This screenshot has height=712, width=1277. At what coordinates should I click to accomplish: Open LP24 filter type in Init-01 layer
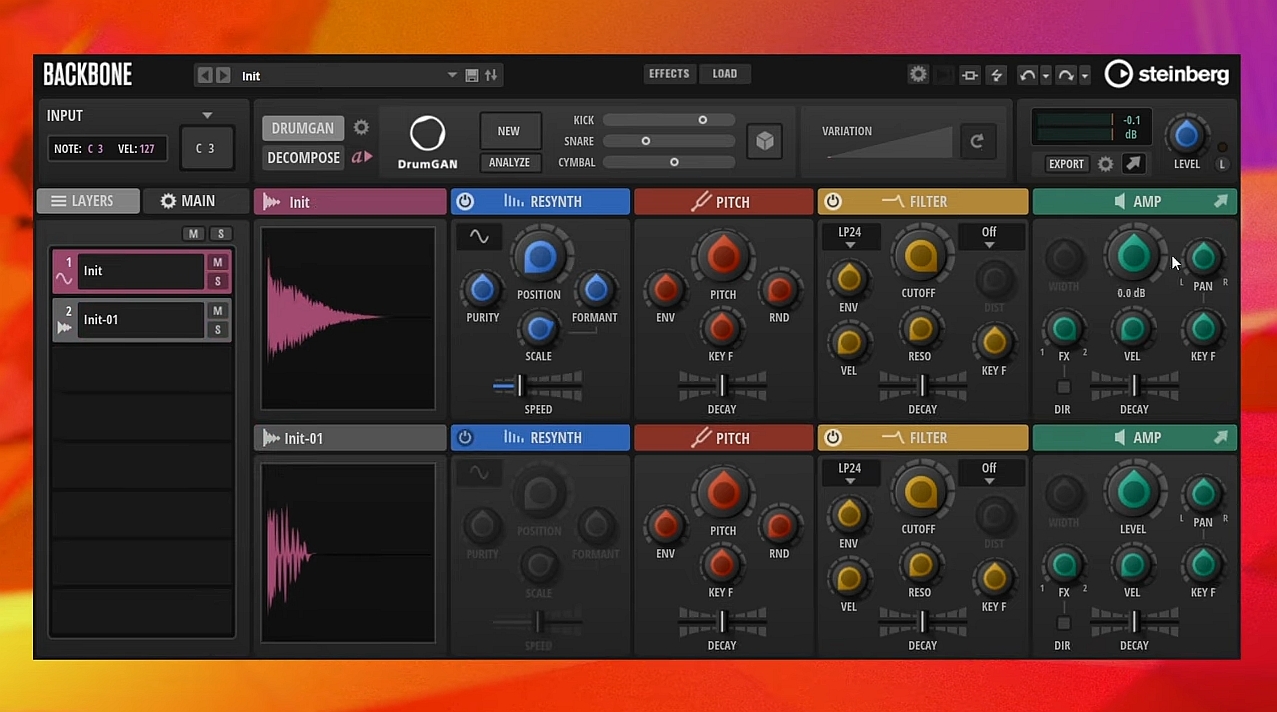pos(849,473)
